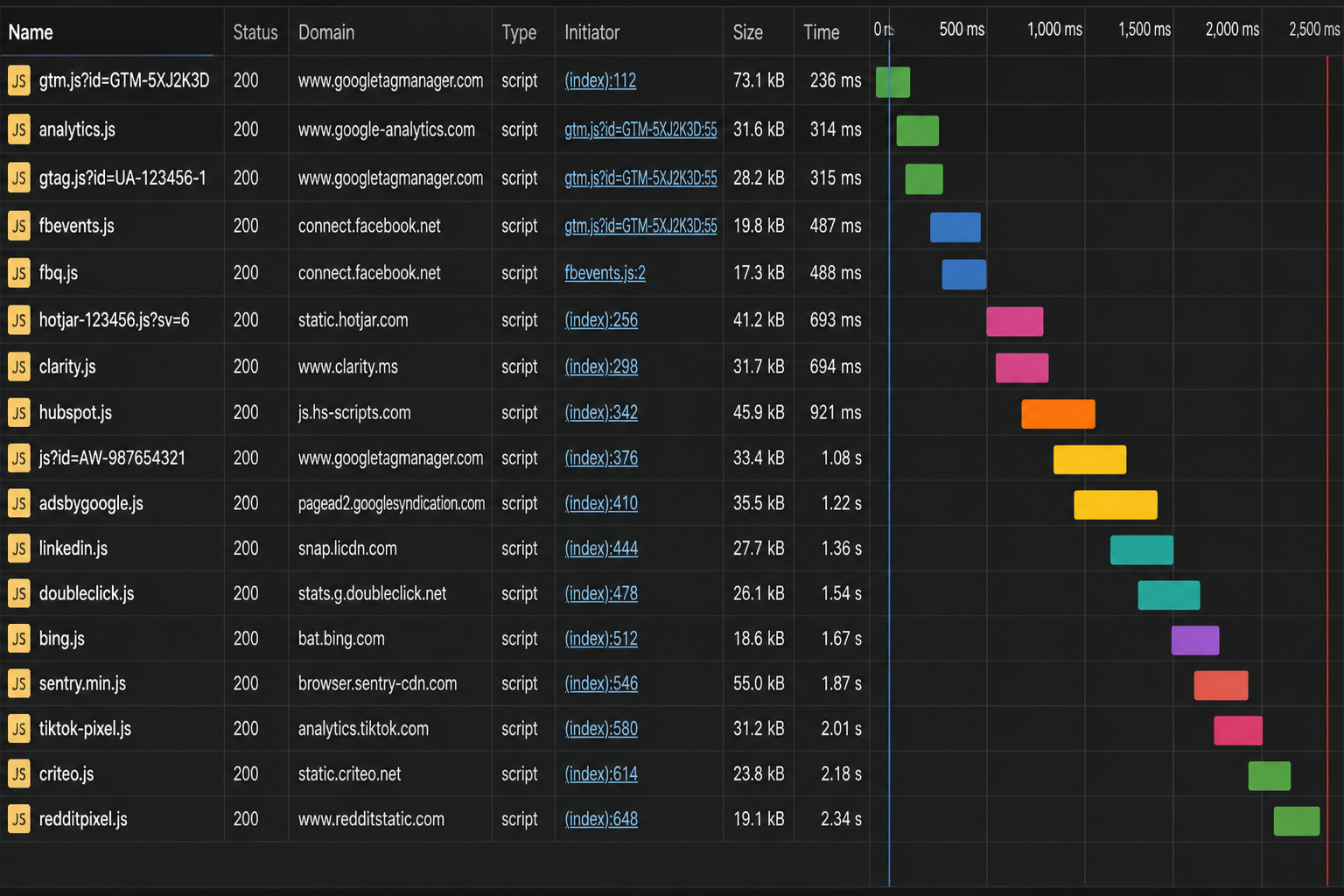Click the JS icon for criteo.js
The height and width of the screenshot is (896, 1344).
point(18,774)
